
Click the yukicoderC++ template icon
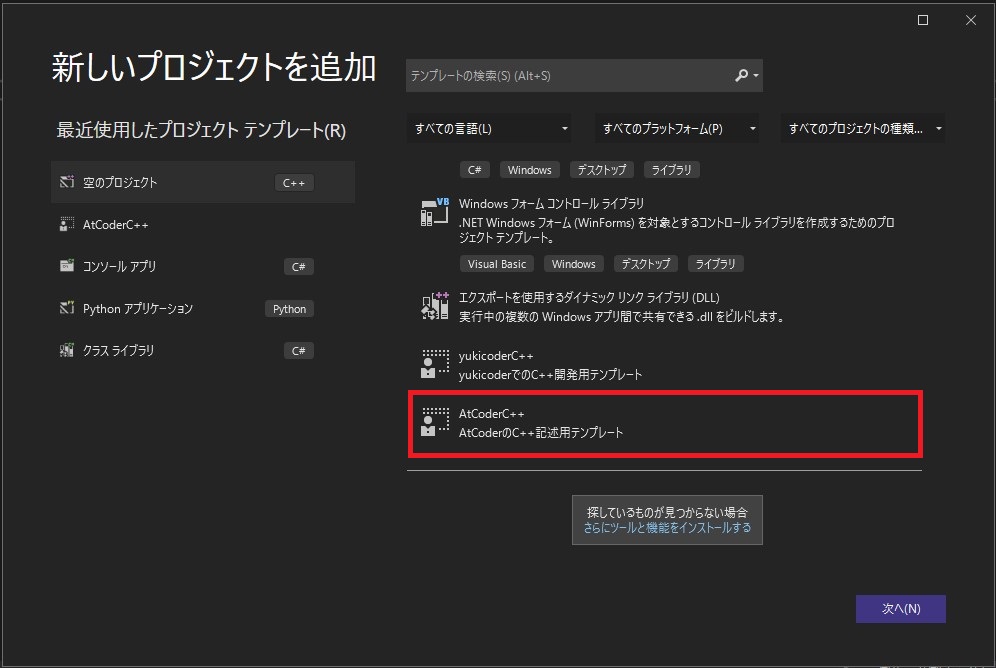pyautogui.click(x=434, y=364)
